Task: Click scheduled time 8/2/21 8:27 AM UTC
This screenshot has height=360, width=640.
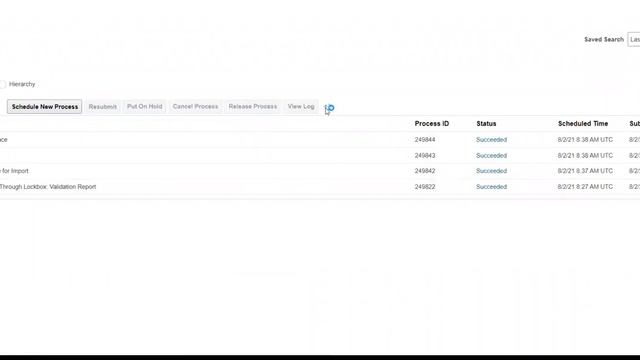Action: pos(585,187)
